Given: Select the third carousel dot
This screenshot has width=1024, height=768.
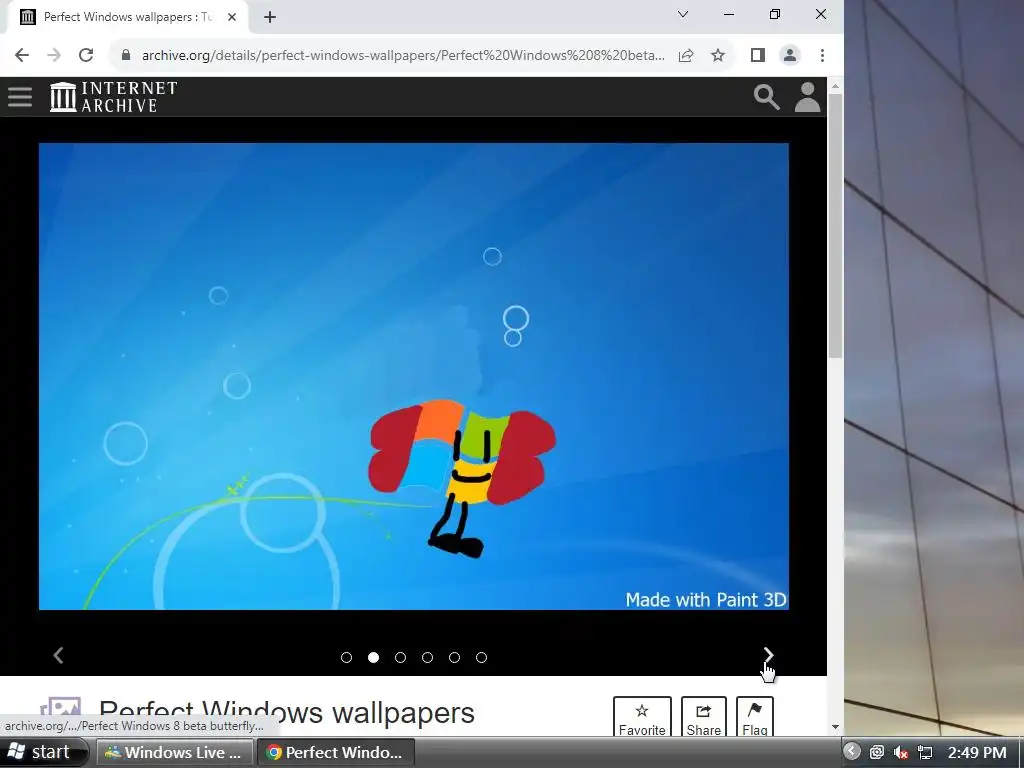Looking at the screenshot, I should [400, 658].
